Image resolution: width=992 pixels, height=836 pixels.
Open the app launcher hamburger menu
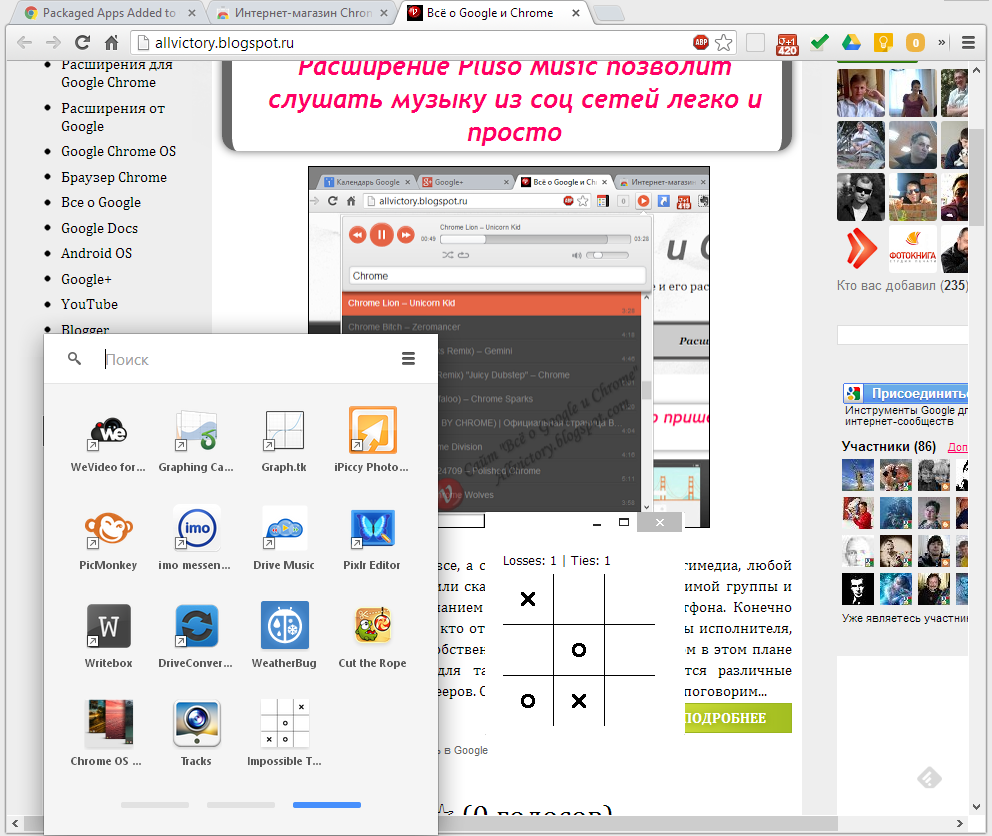tap(409, 359)
